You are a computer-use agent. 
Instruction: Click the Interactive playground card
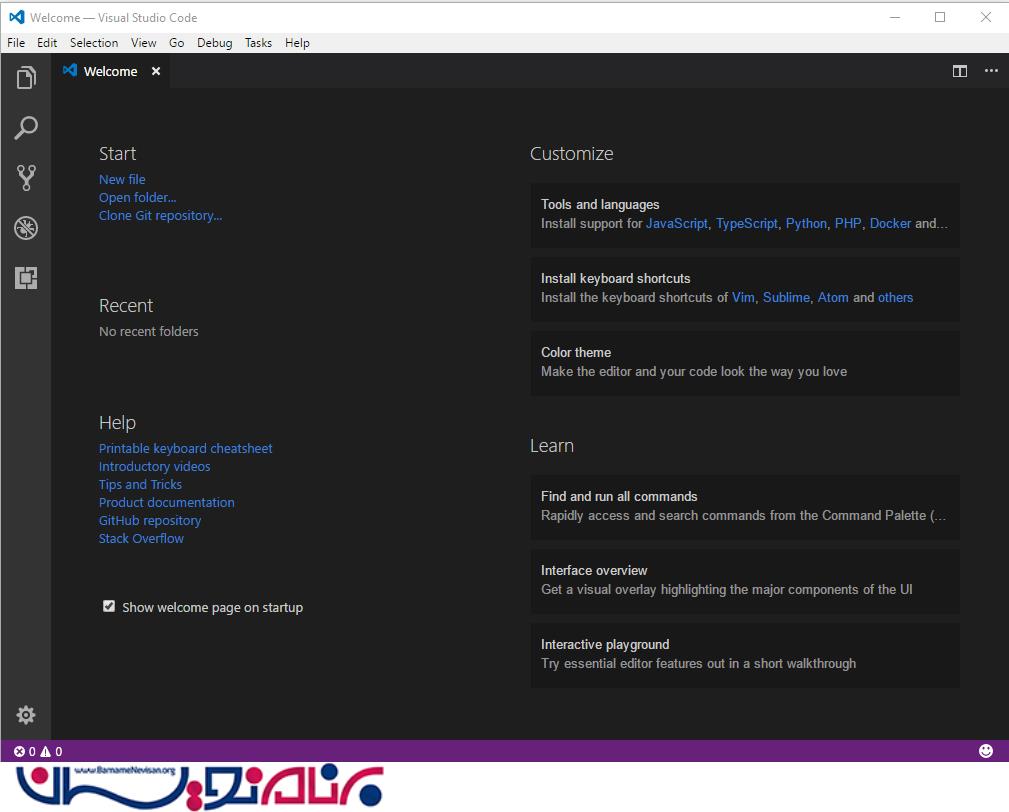(x=745, y=654)
